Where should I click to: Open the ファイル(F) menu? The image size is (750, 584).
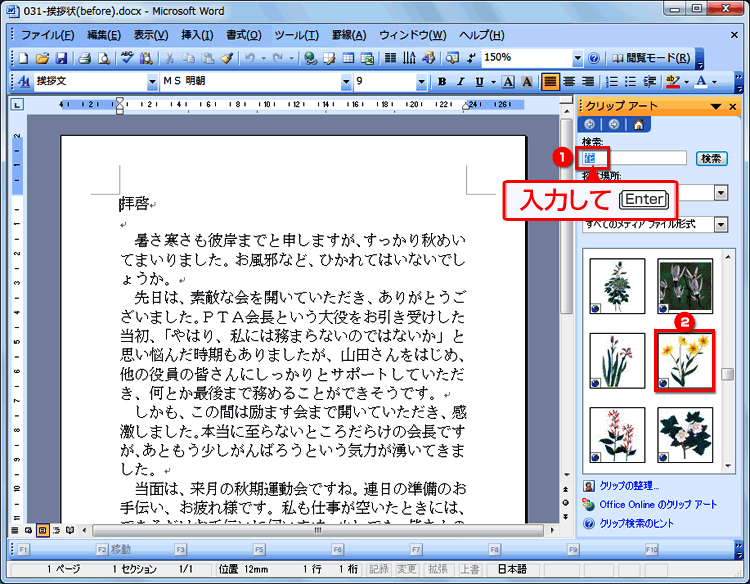[x=47, y=35]
